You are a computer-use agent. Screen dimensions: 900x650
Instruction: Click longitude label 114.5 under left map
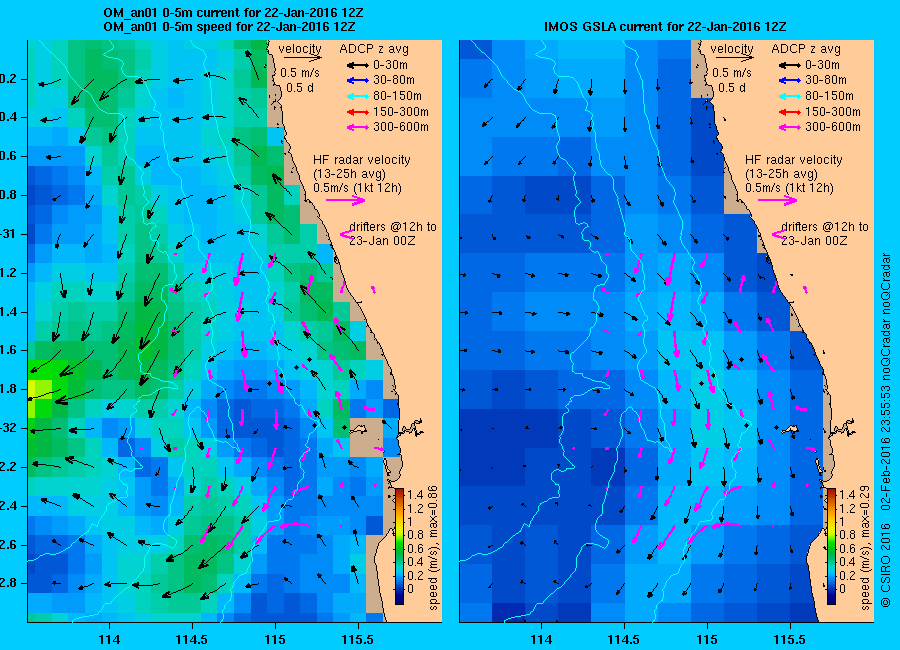pos(192,640)
